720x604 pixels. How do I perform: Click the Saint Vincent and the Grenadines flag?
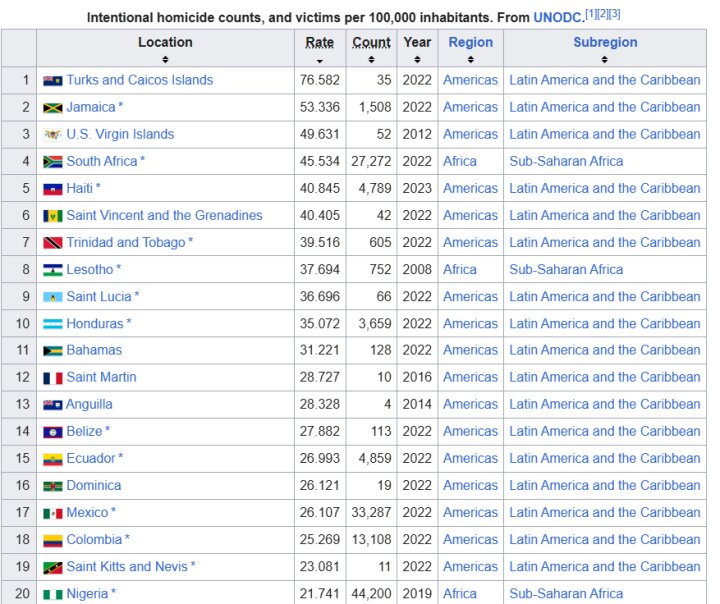point(53,216)
